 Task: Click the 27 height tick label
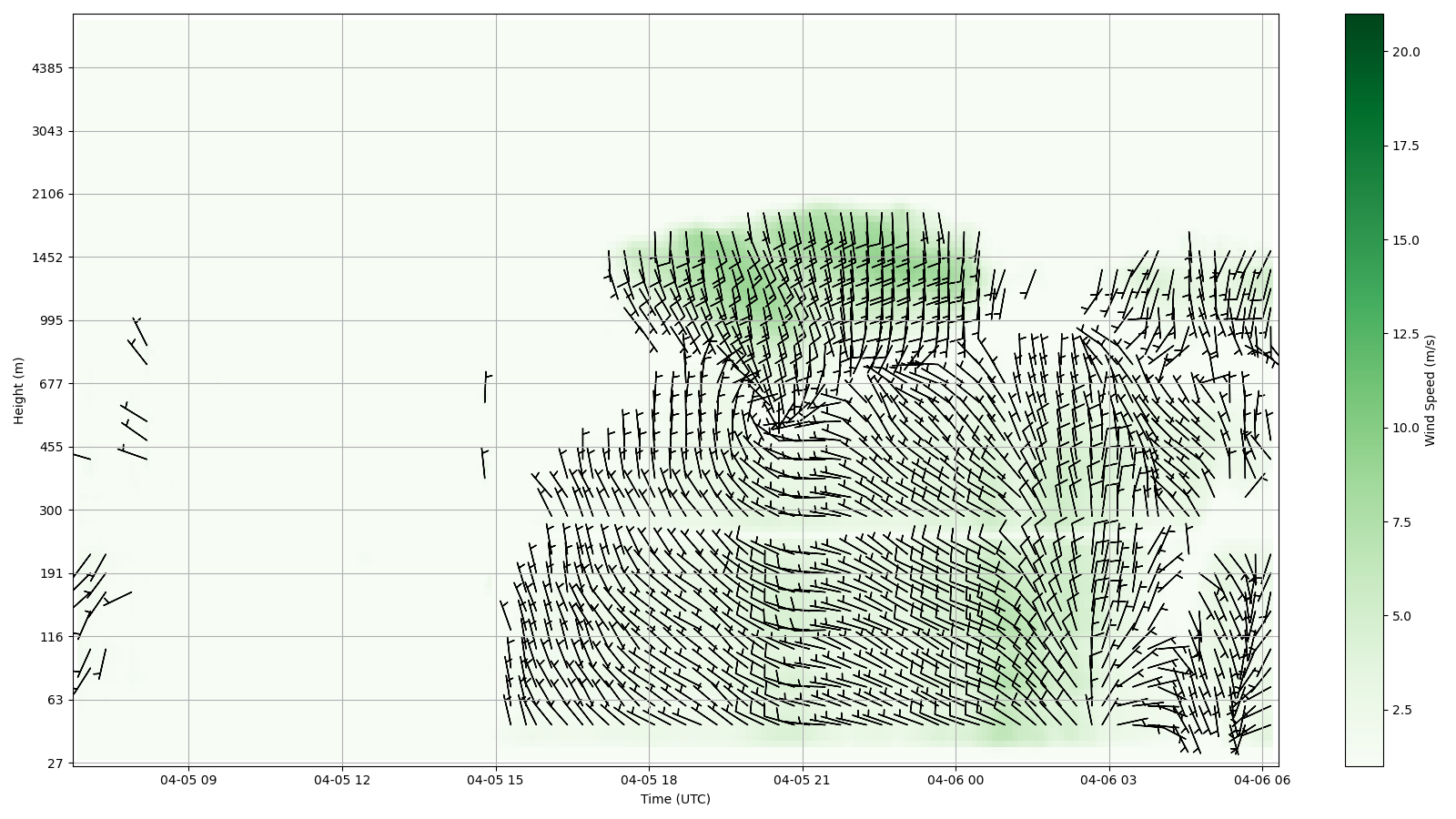click(x=55, y=763)
